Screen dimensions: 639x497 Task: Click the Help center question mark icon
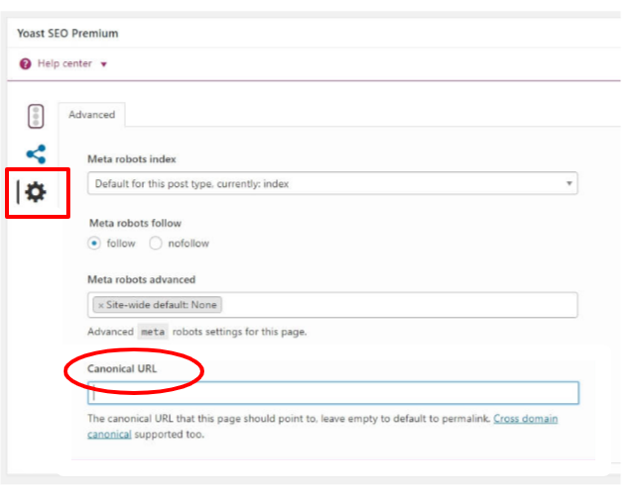[25, 64]
